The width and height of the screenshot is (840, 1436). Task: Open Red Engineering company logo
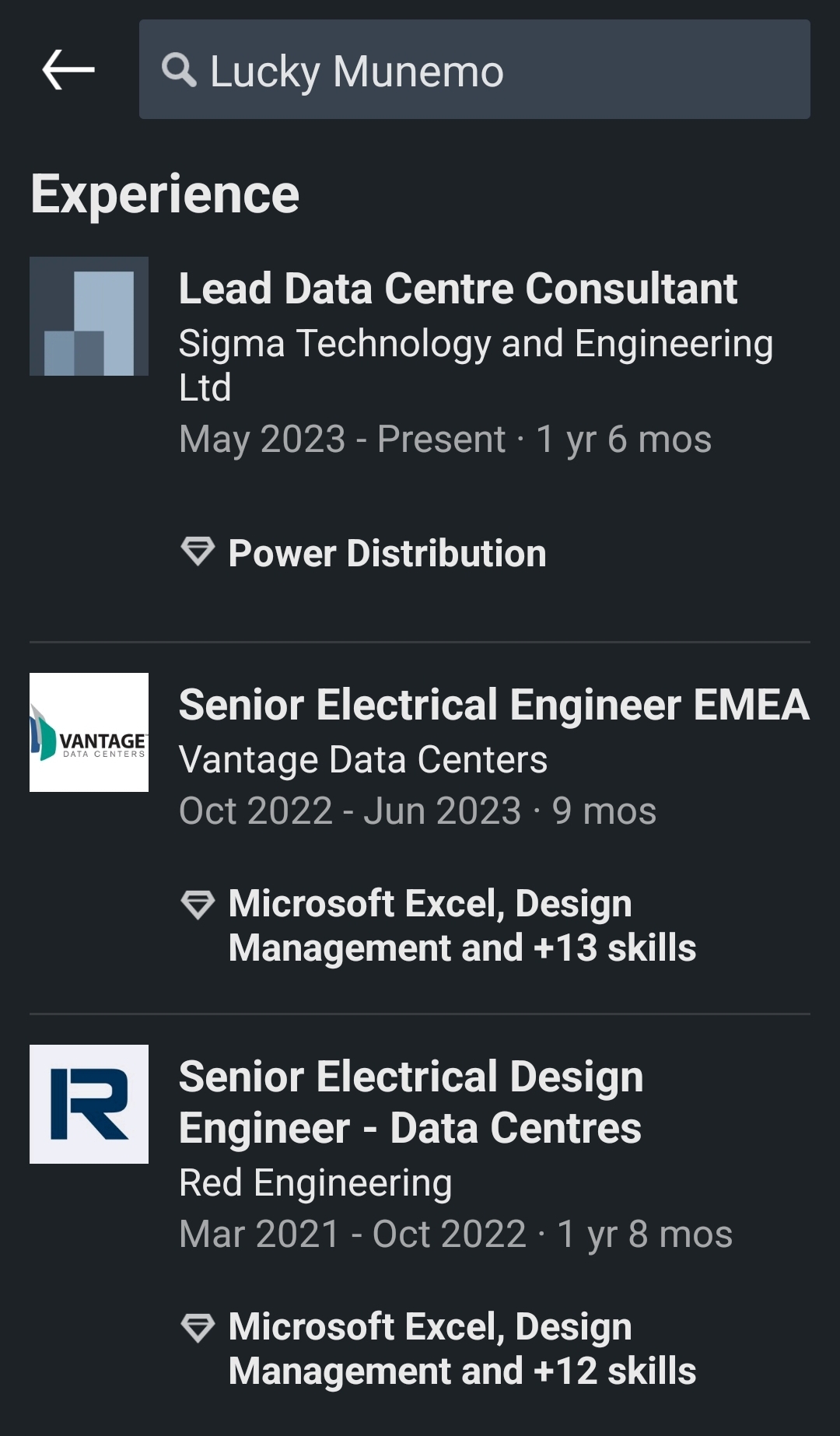pos(89,1104)
